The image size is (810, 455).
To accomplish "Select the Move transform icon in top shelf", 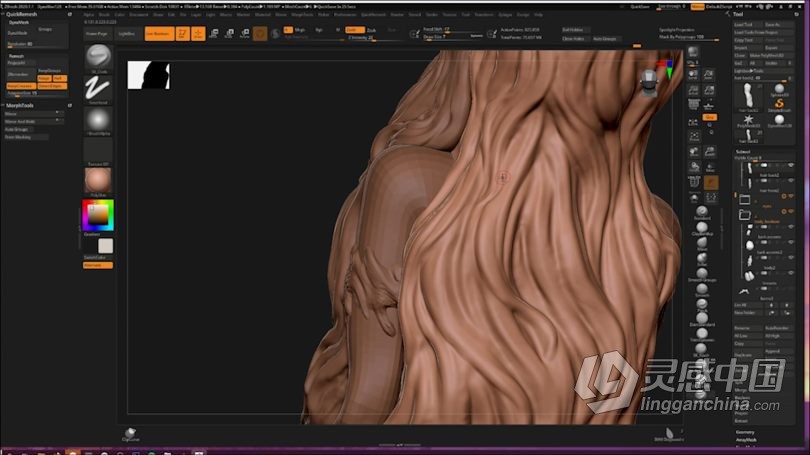I will [x=213, y=34].
